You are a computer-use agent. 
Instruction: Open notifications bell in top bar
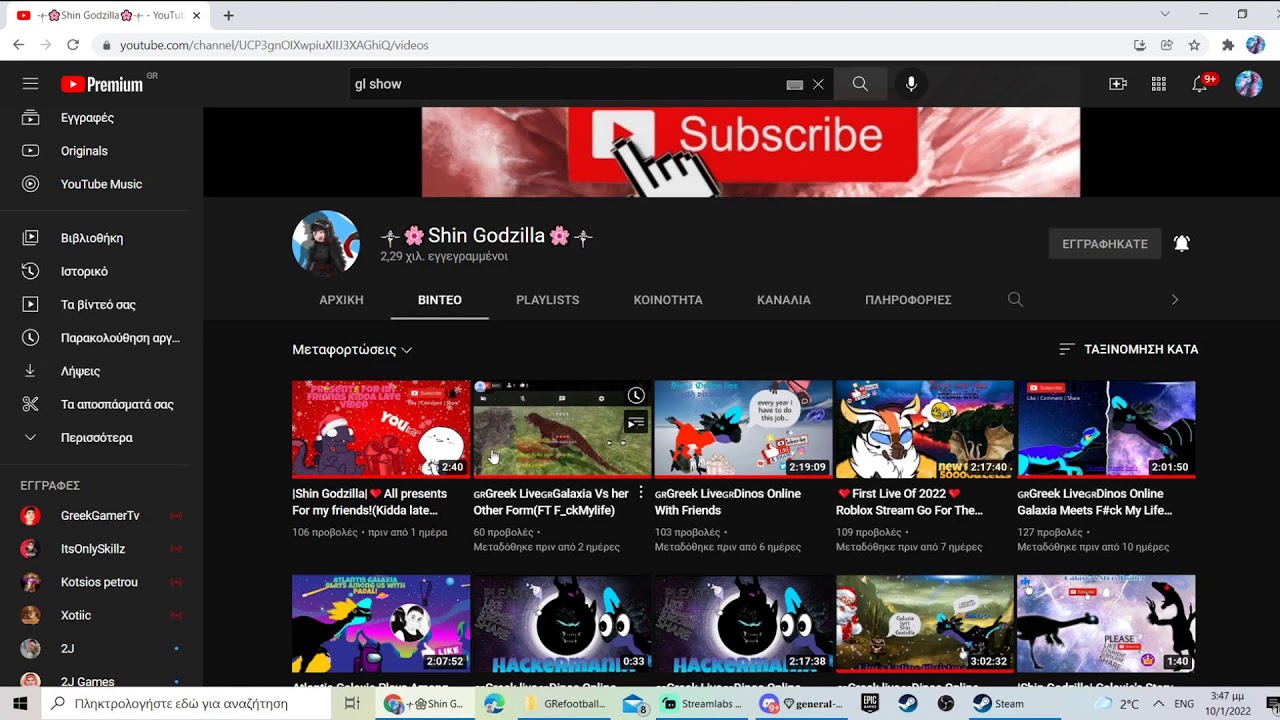point(1200,84)
